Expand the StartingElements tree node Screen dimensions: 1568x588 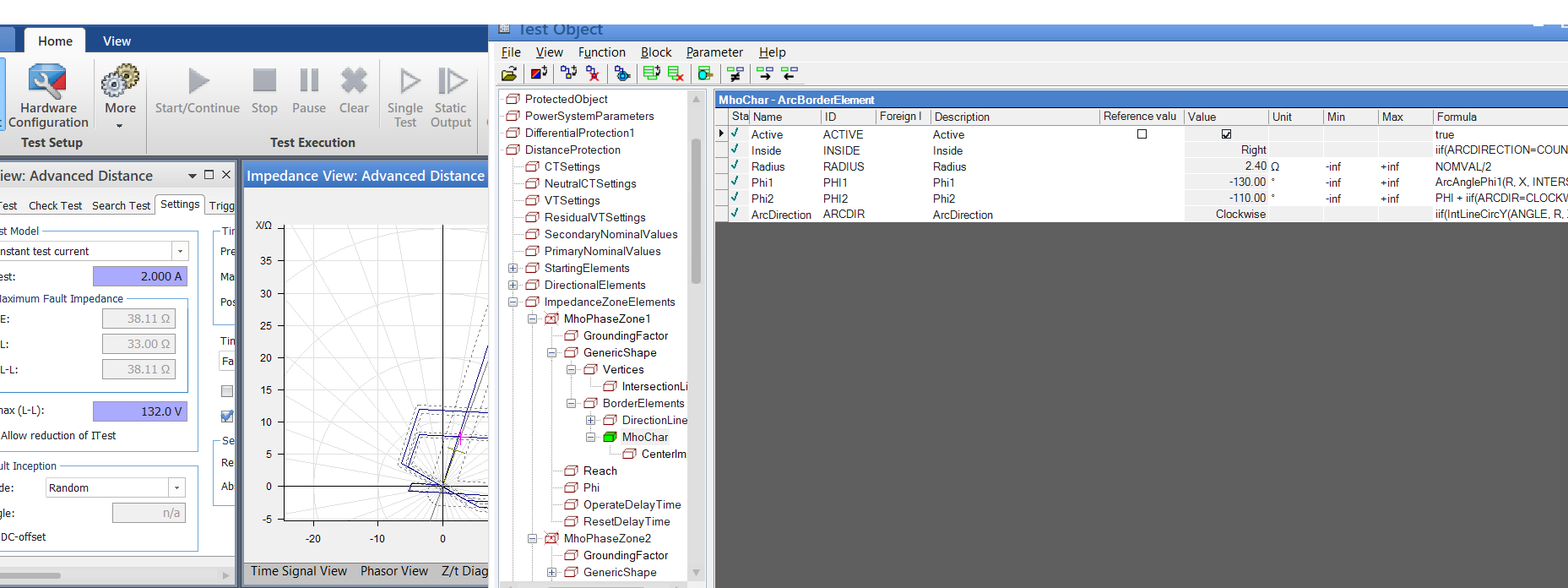coord(513,268)
